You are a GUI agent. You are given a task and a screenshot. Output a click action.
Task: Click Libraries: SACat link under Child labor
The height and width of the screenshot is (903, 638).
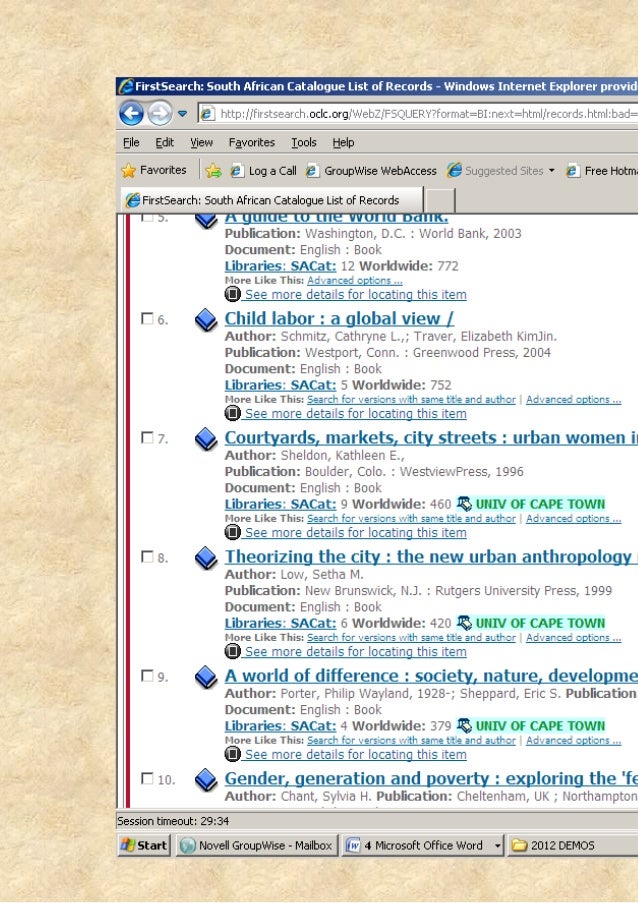coord(280,385)
